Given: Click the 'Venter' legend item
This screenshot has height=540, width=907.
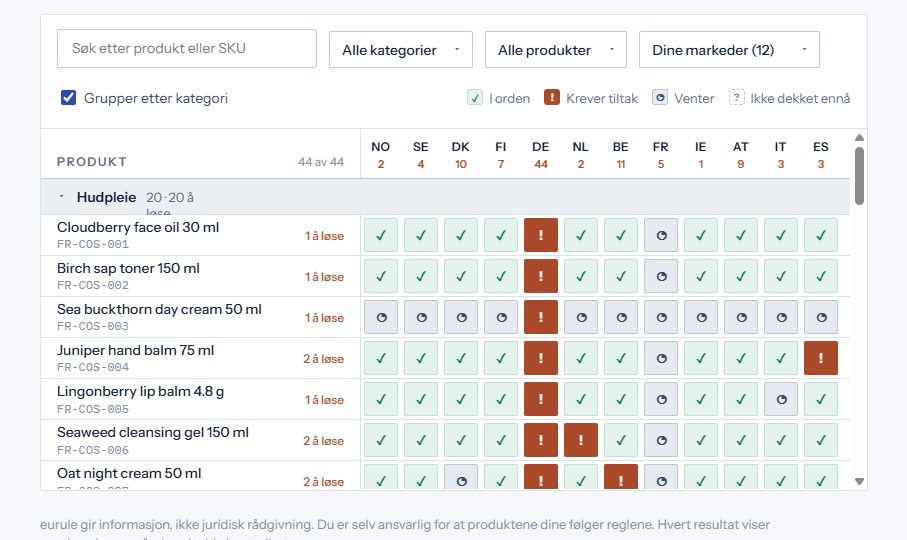Looking at the screenshot, I should 684,98.
